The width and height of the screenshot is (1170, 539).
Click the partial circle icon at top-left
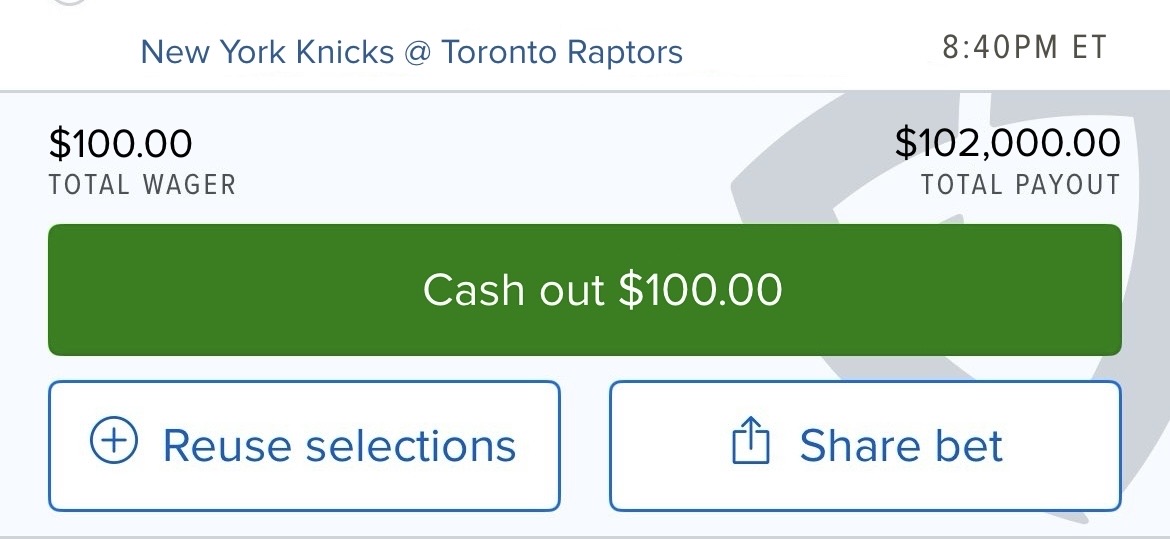coord(68,3)
